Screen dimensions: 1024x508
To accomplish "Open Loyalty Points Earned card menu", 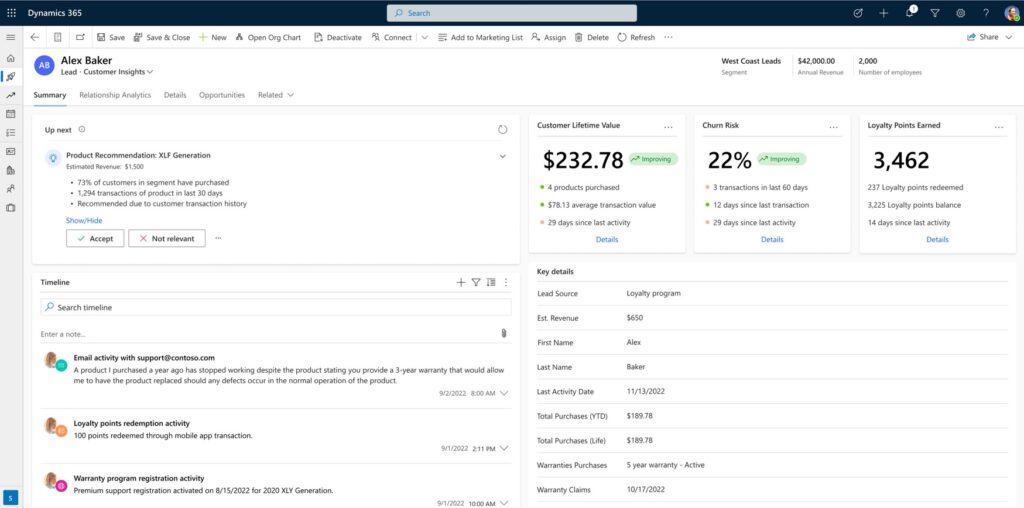I will (999, 127).
